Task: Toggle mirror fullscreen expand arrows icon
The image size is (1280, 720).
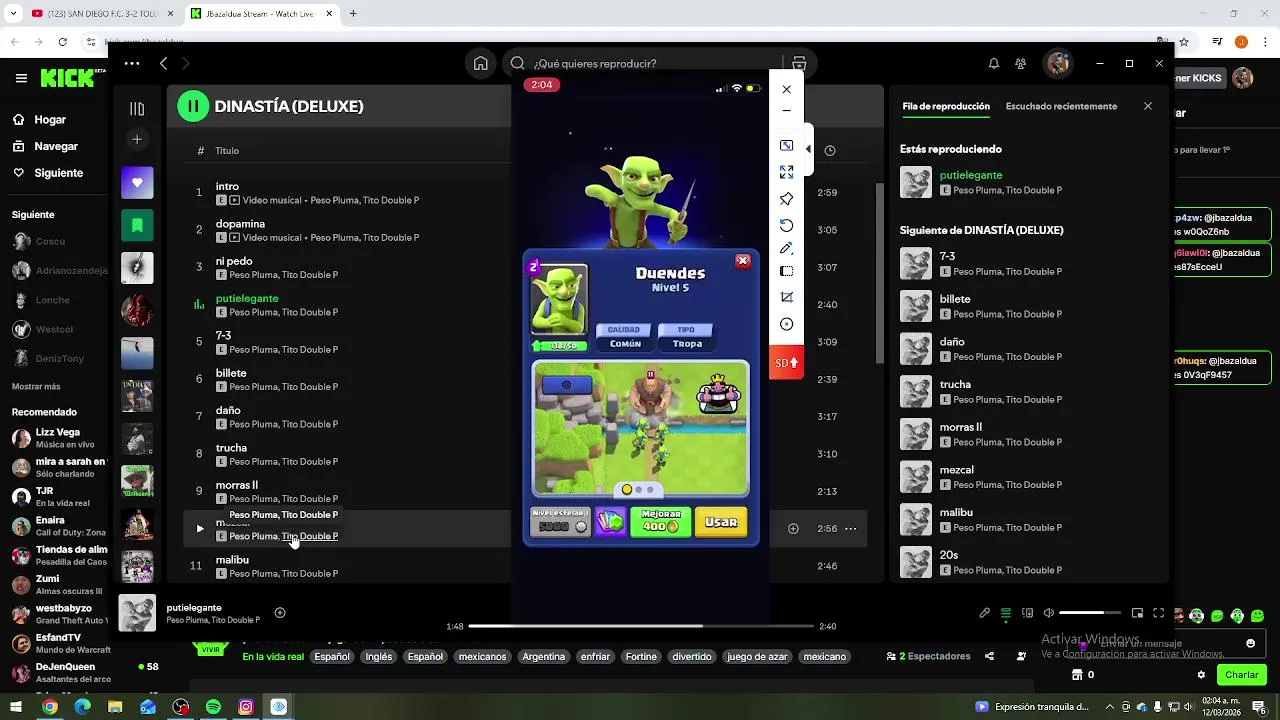Action: tap(786, 172)
